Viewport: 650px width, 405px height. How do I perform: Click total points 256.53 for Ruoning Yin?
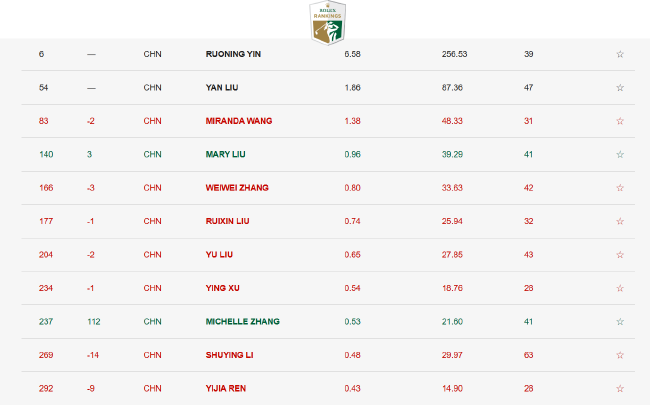point(454,54)
